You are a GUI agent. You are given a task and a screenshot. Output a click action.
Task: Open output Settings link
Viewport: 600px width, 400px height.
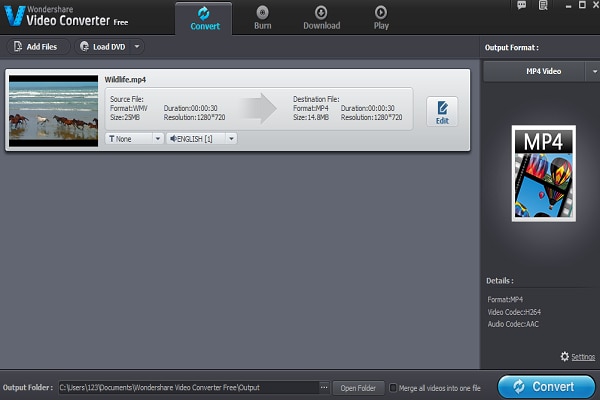coord(583,357)
